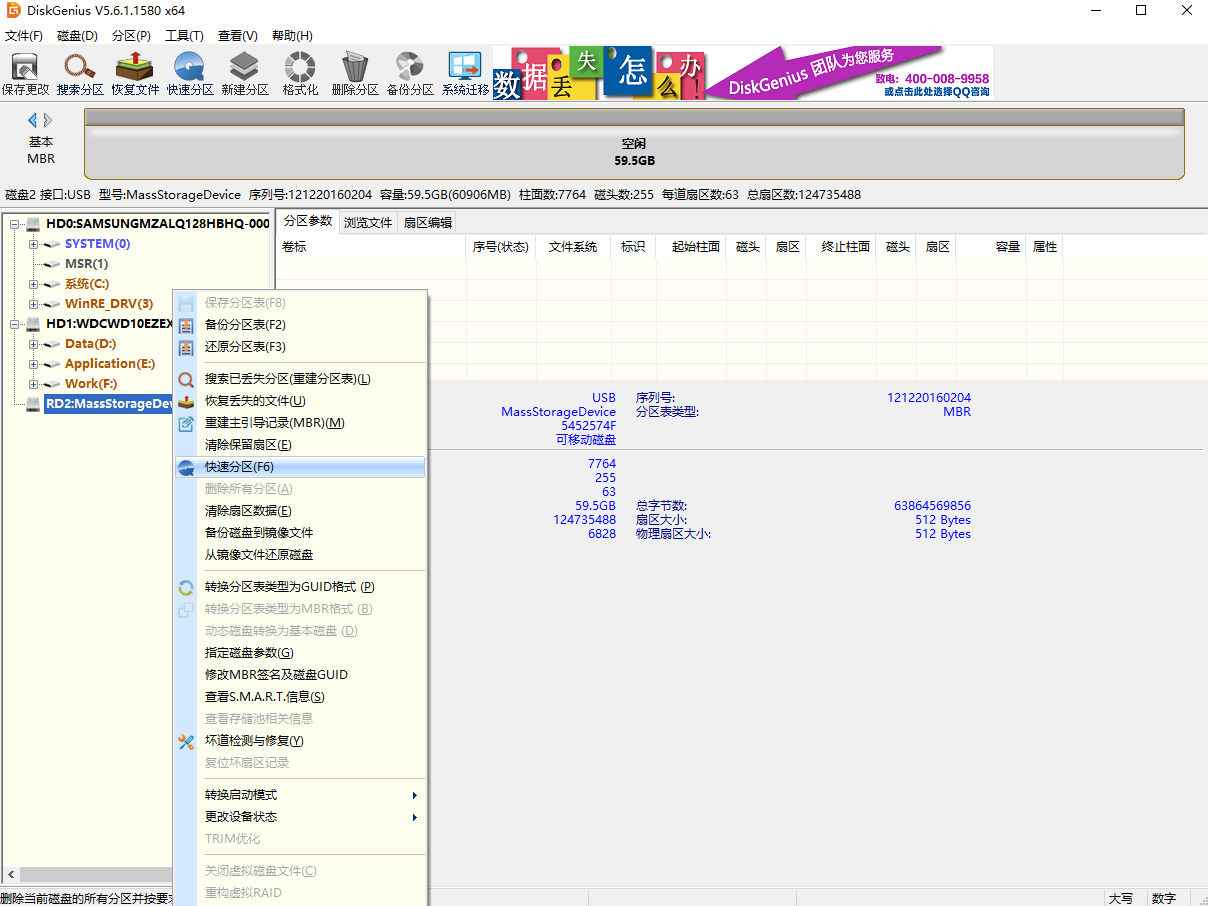This screenshot has height=906, width=1208.
Task: Open the 分区(P) menu
Action: [131, 36]
